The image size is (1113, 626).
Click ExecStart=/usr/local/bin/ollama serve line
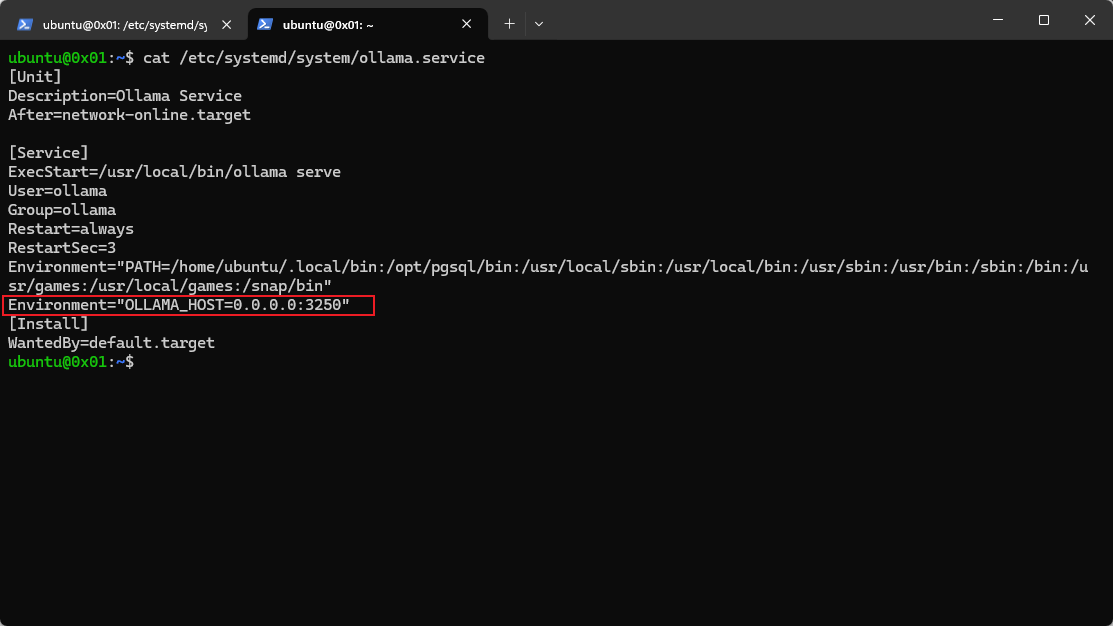pos(174,172)
